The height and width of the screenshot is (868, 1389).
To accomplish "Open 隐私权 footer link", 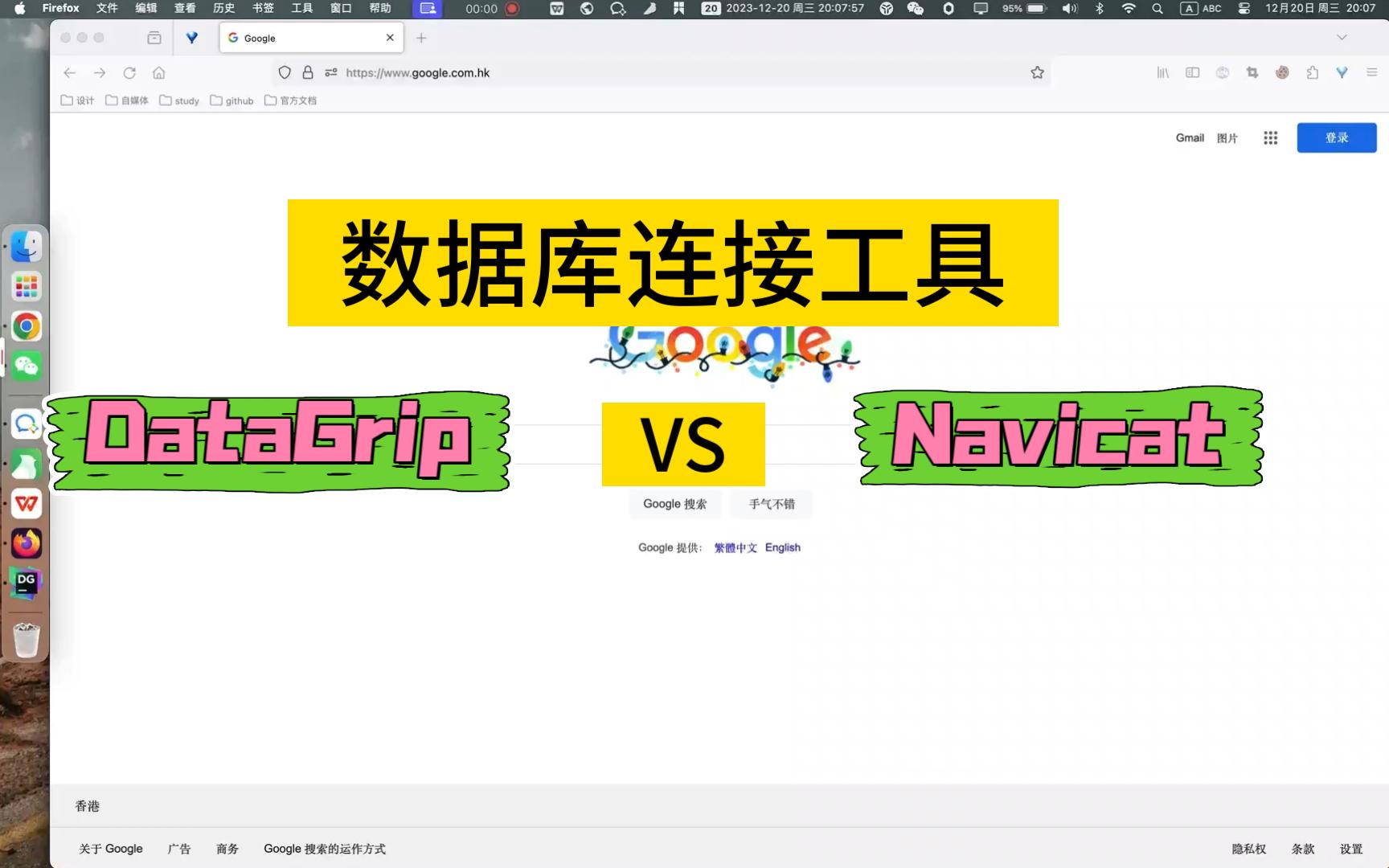I will coord(1249,850).
